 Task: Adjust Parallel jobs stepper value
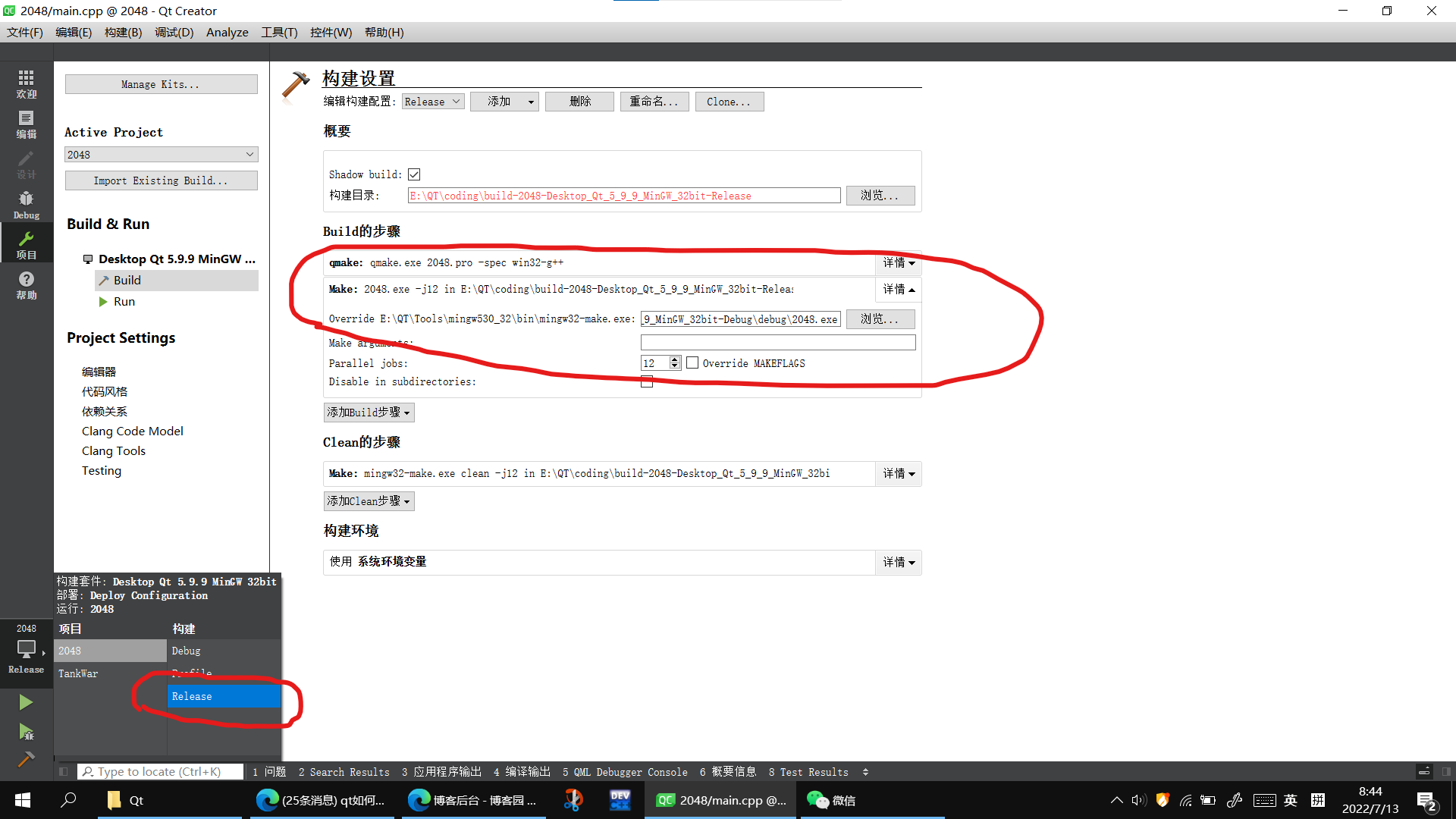pyautogui.click(x=674, y=362)
